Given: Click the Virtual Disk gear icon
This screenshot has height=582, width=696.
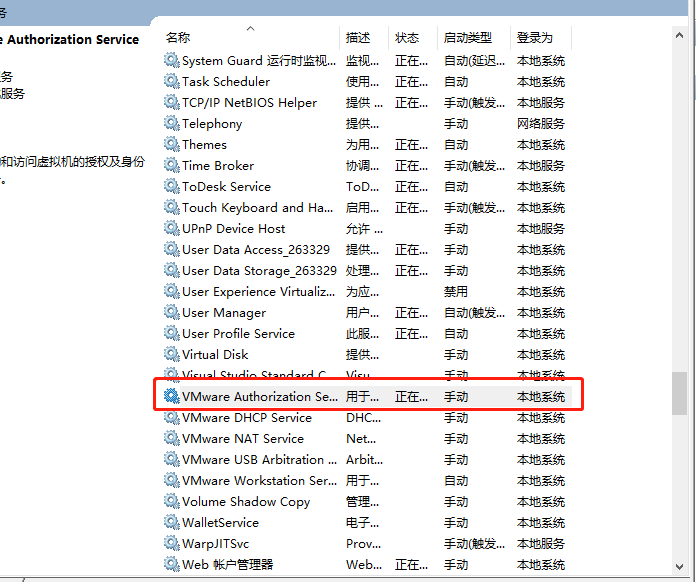Looking at the screenshot, I should coord(171,354).
